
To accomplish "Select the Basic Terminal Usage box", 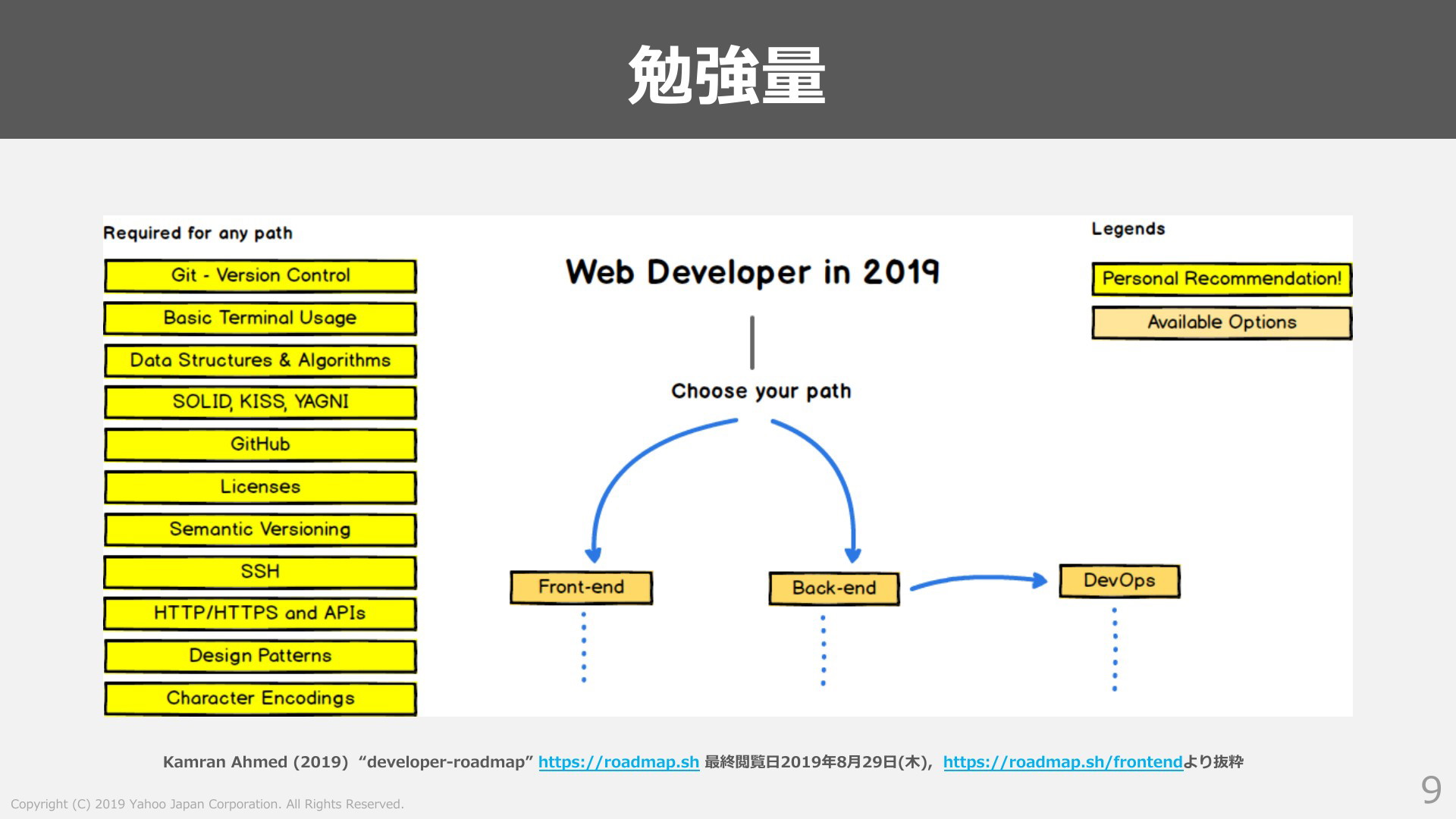I will pyautogui.click(x=260, y=318).
